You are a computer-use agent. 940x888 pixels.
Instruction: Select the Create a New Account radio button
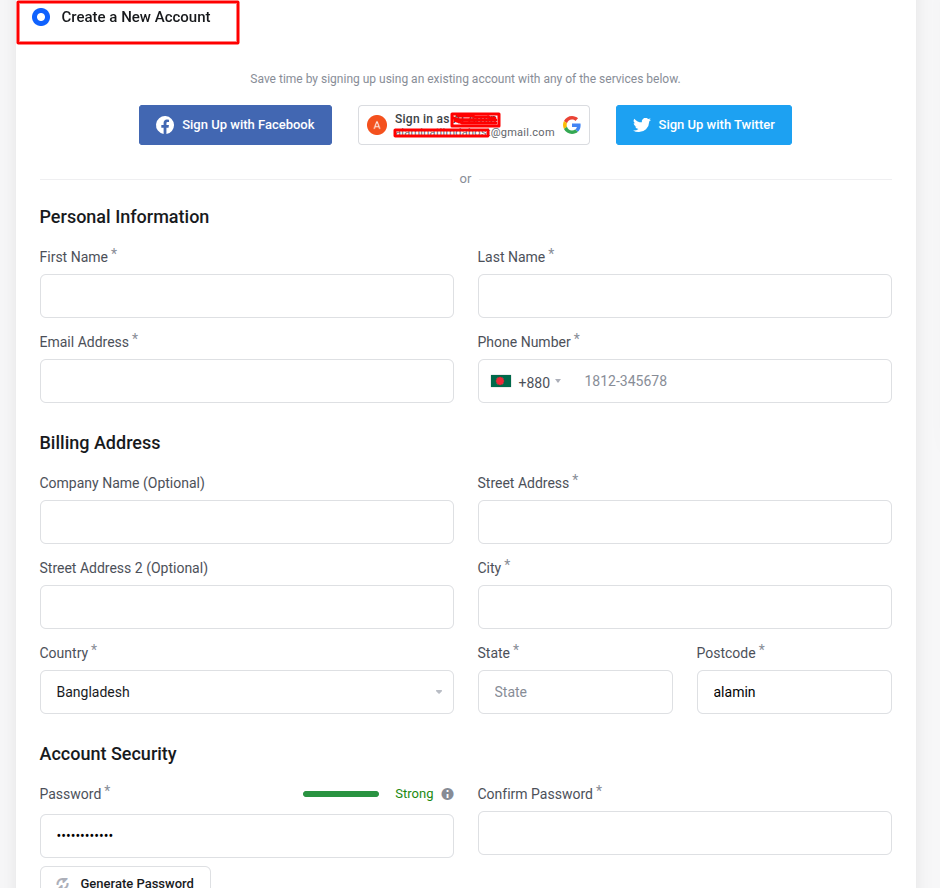coord(41,17)
